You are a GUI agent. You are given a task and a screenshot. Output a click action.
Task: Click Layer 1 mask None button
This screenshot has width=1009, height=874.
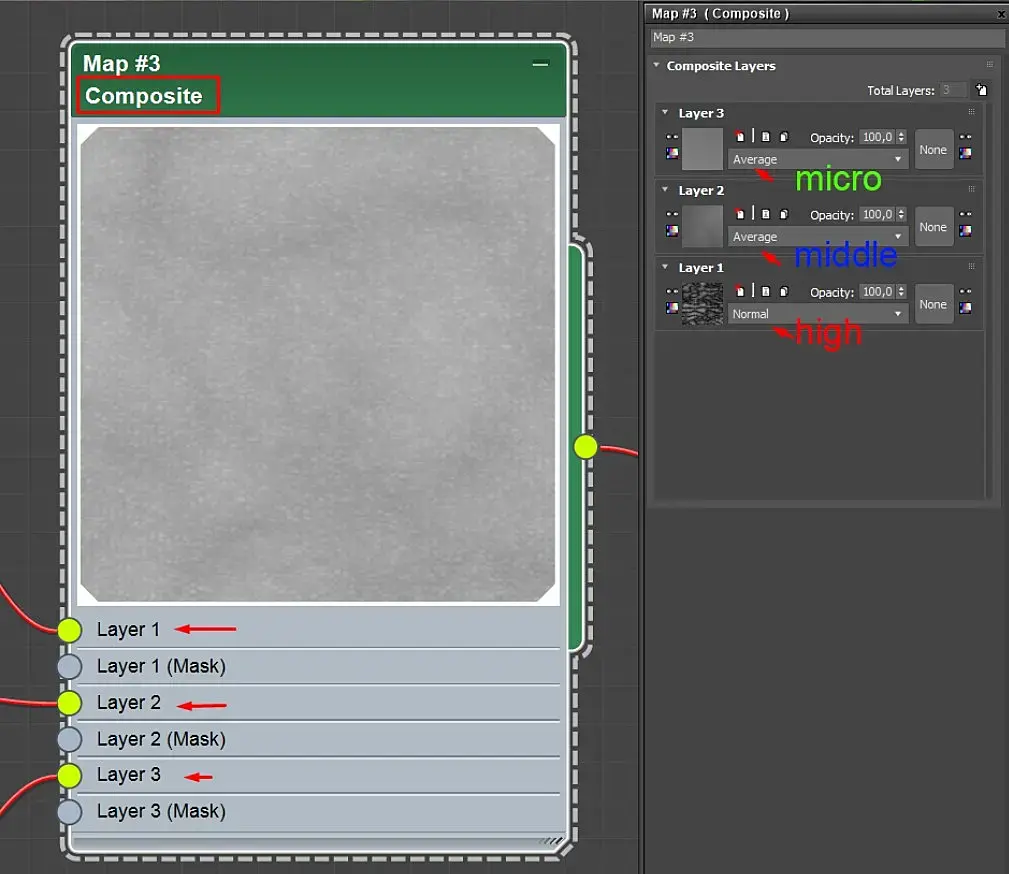pos(933,304)
